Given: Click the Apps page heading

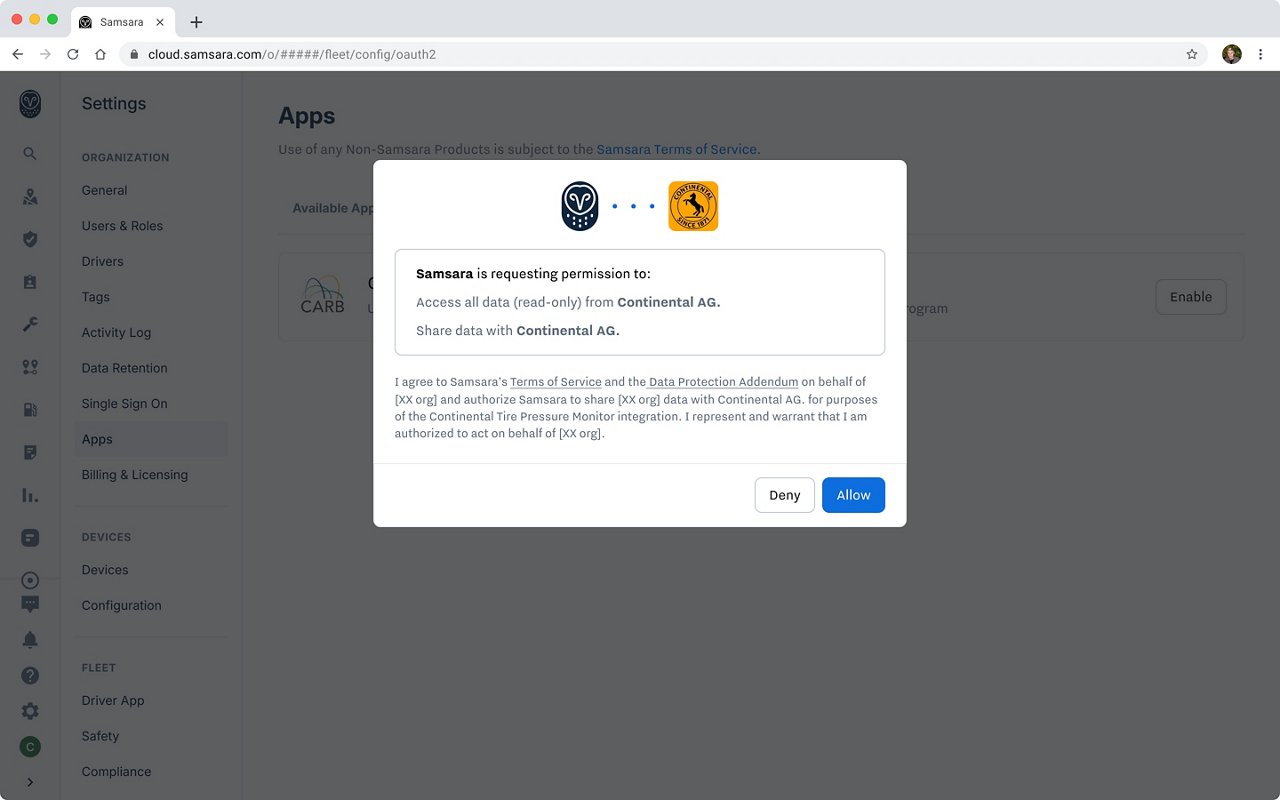Looking at the screenshot, I should 307,116.
